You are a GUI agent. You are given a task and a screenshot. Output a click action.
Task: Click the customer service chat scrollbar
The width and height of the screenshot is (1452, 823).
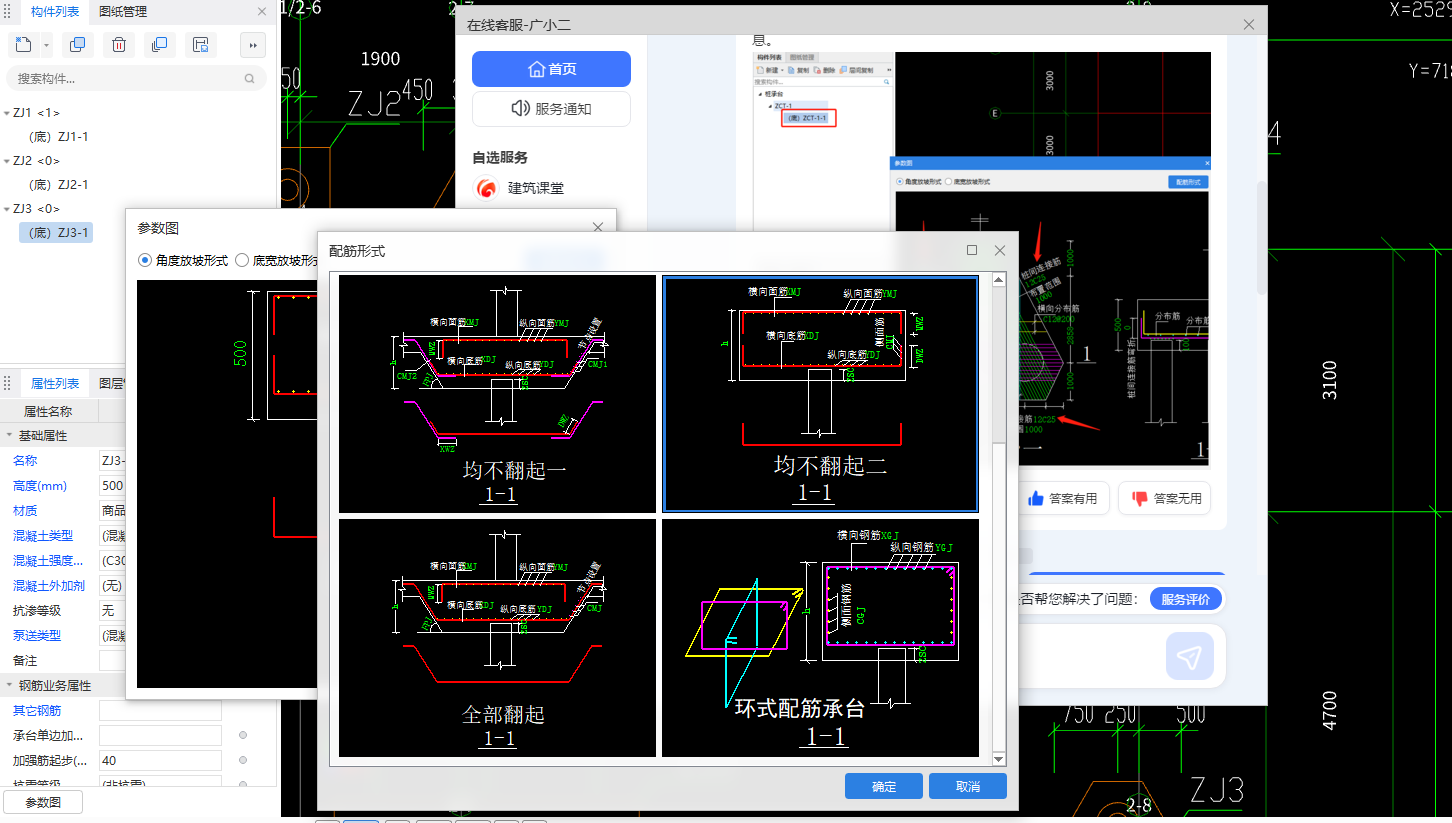(1261, 238)
